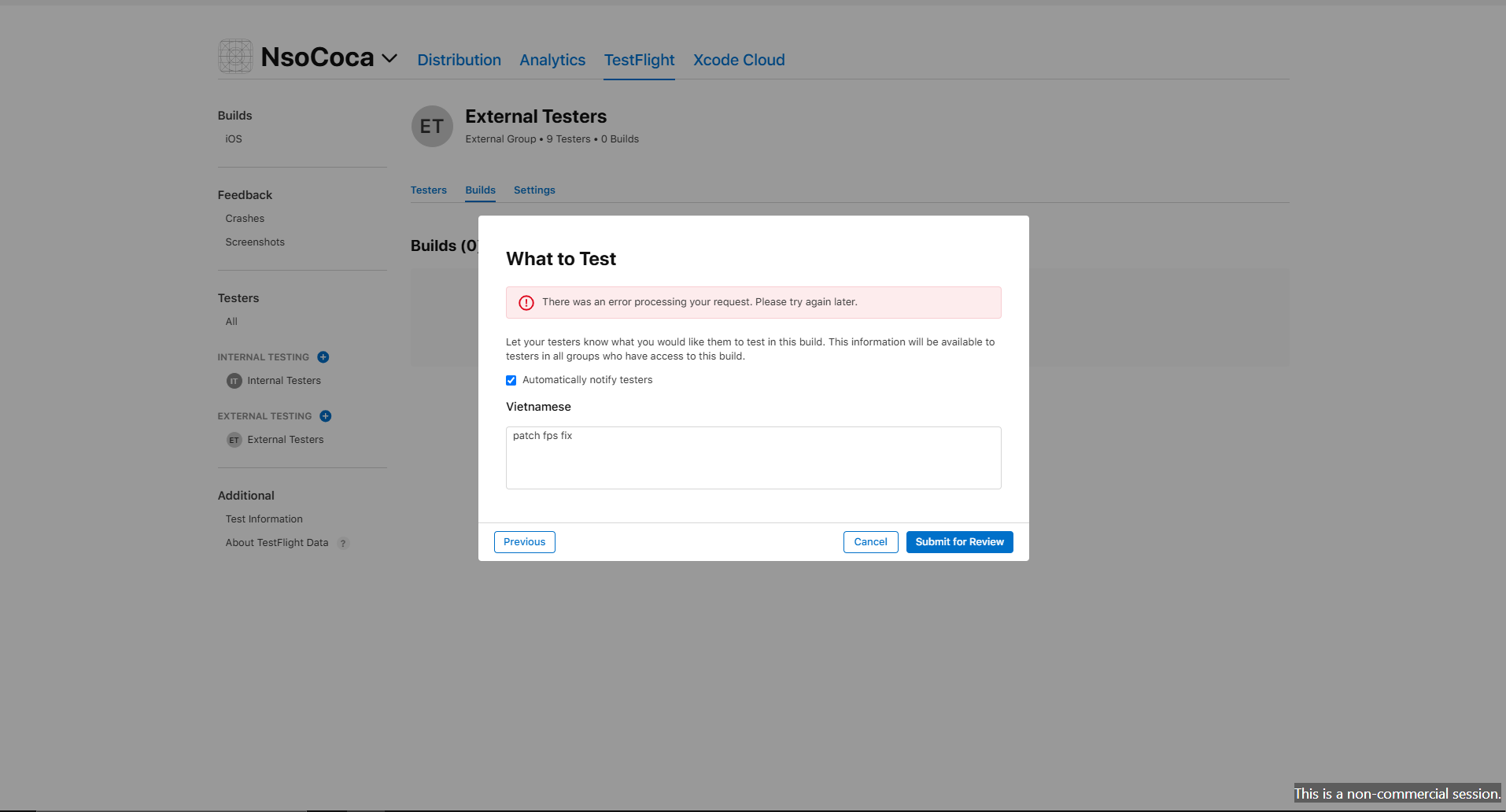Click the large ET group avatar
Screen dimensions: 1506x812
tap(432, 126)
